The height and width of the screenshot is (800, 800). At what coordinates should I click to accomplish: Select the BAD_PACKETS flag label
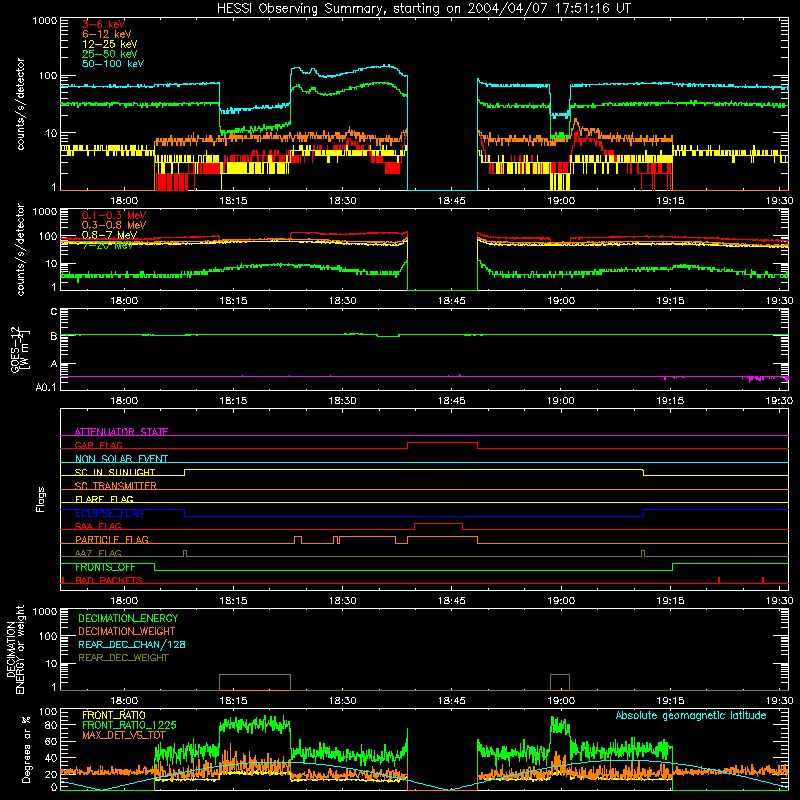[x=109, y=580]
